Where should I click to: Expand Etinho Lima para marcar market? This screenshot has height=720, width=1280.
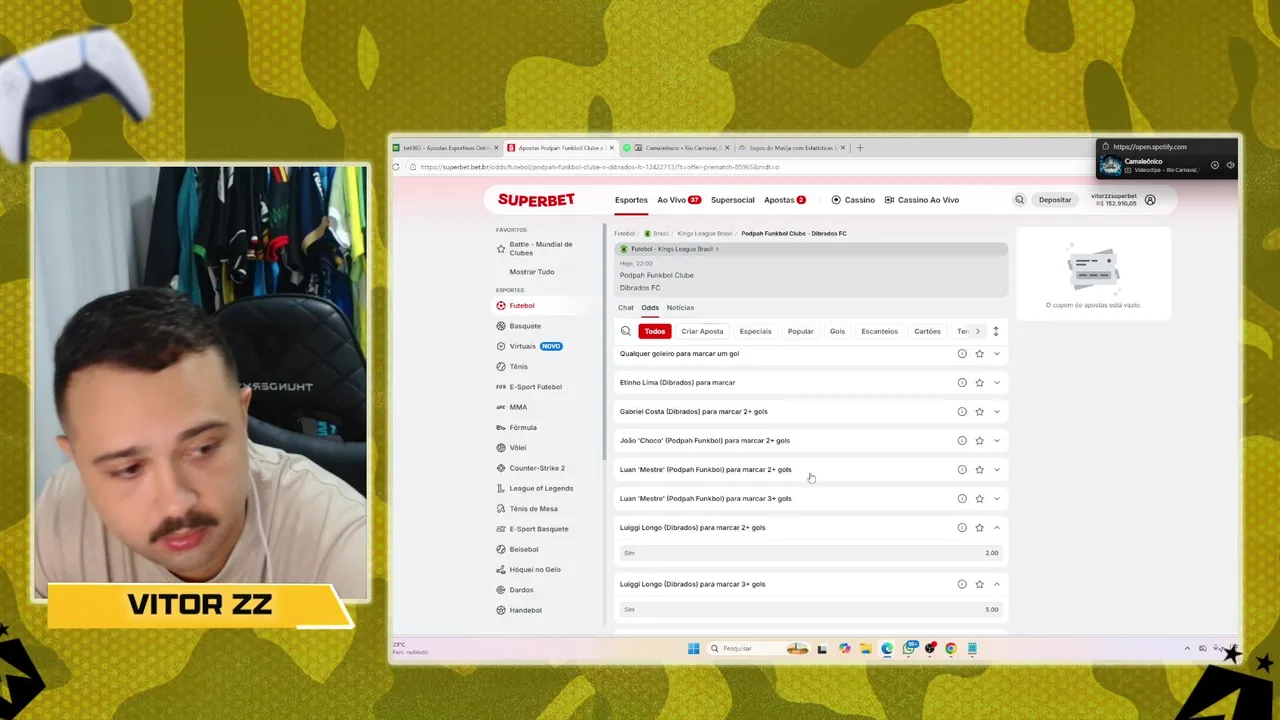coord(996,383)
